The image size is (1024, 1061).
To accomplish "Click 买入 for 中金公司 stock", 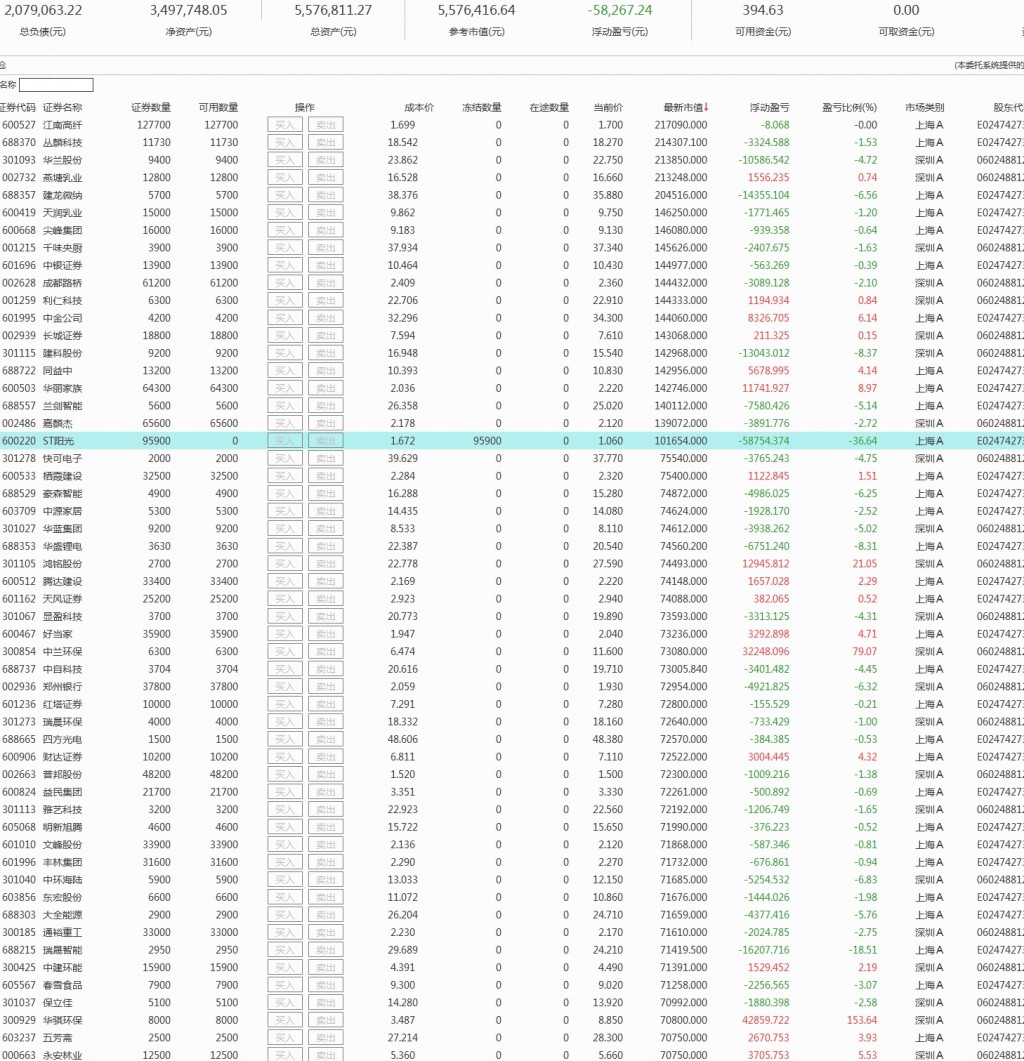I will (x=285, y=318).
